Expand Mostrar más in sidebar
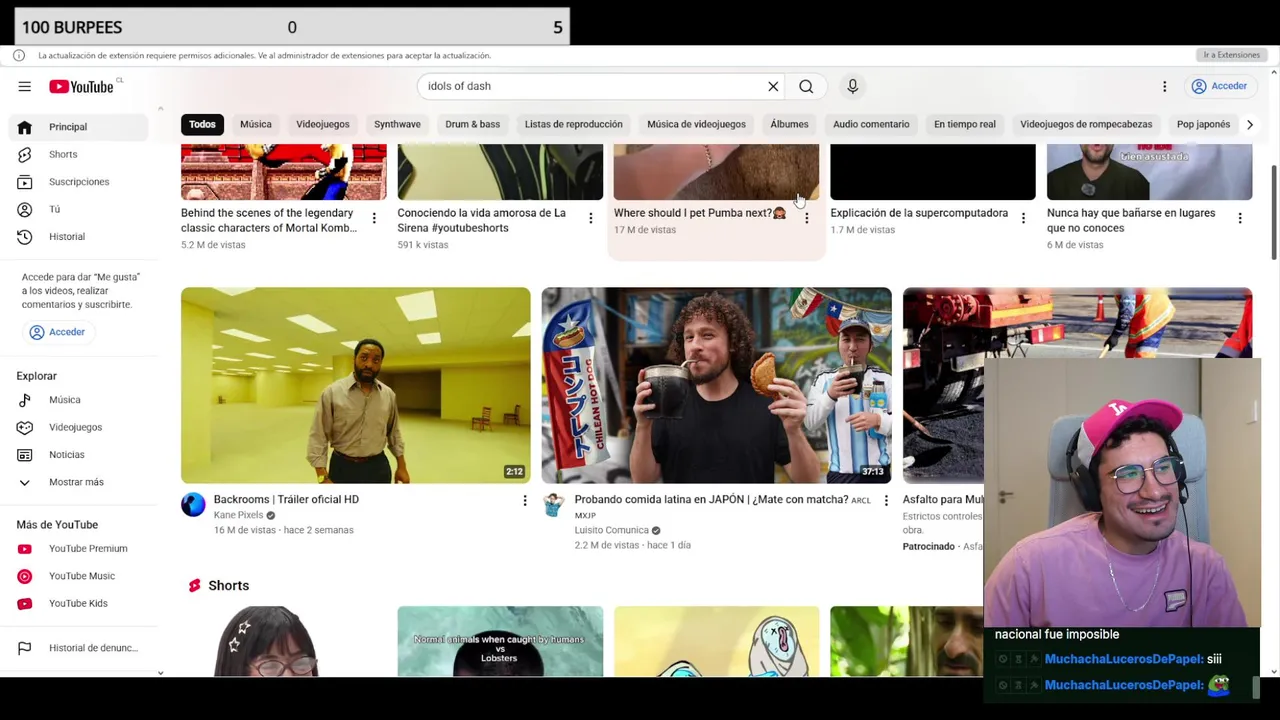1280x720 pixels. coord(80,482)
